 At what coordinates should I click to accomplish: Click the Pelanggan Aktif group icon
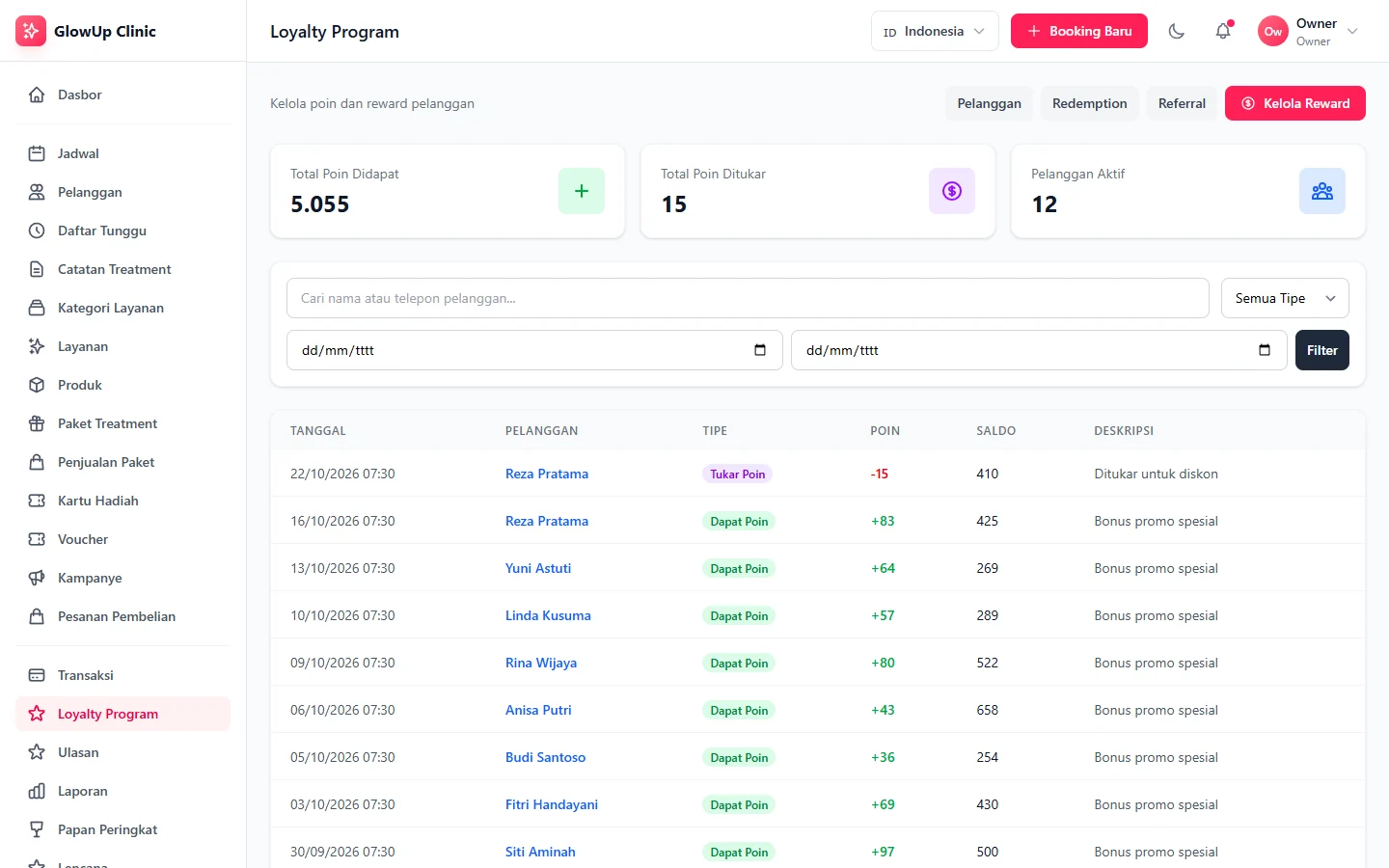click(x=1322, y=191)
